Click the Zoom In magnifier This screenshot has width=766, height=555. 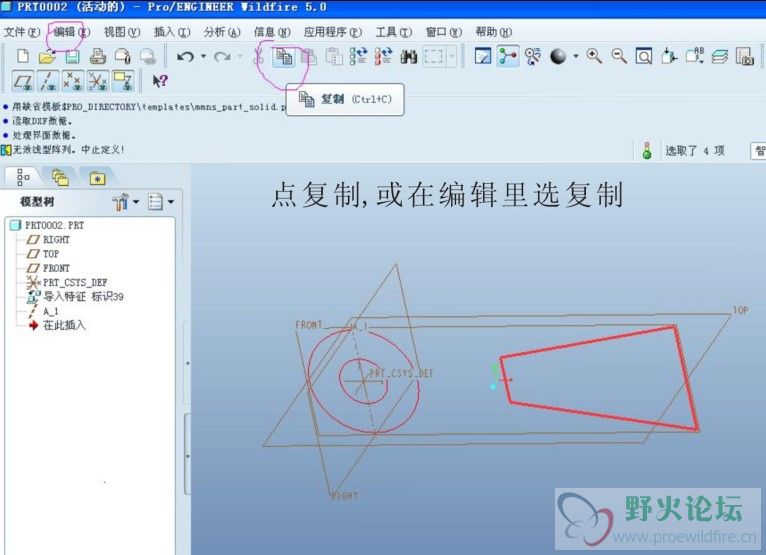point(594,57)
